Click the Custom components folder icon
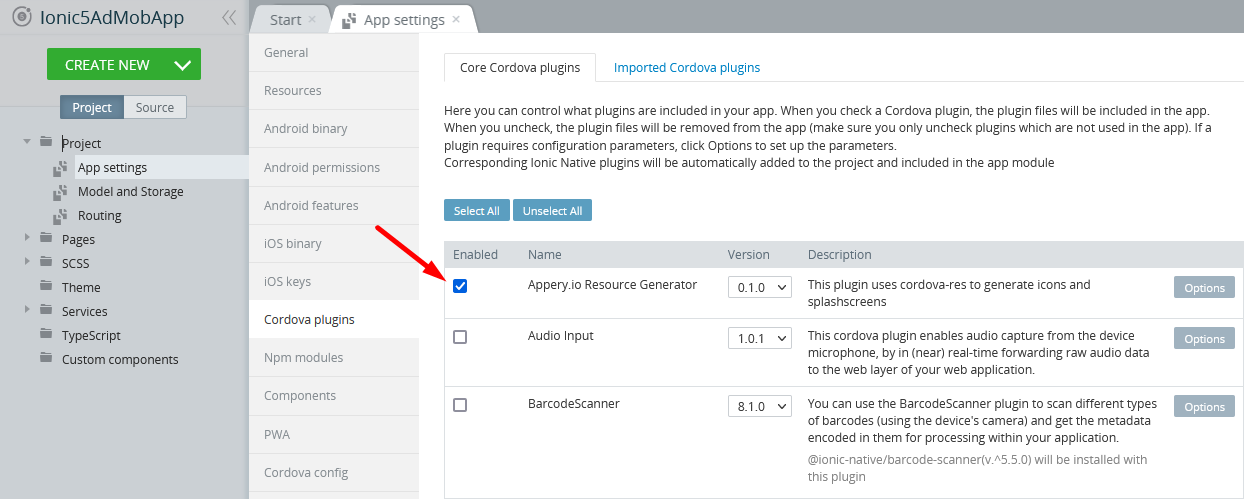This screenshot has width=1244, height=499. tap(46, 359)
